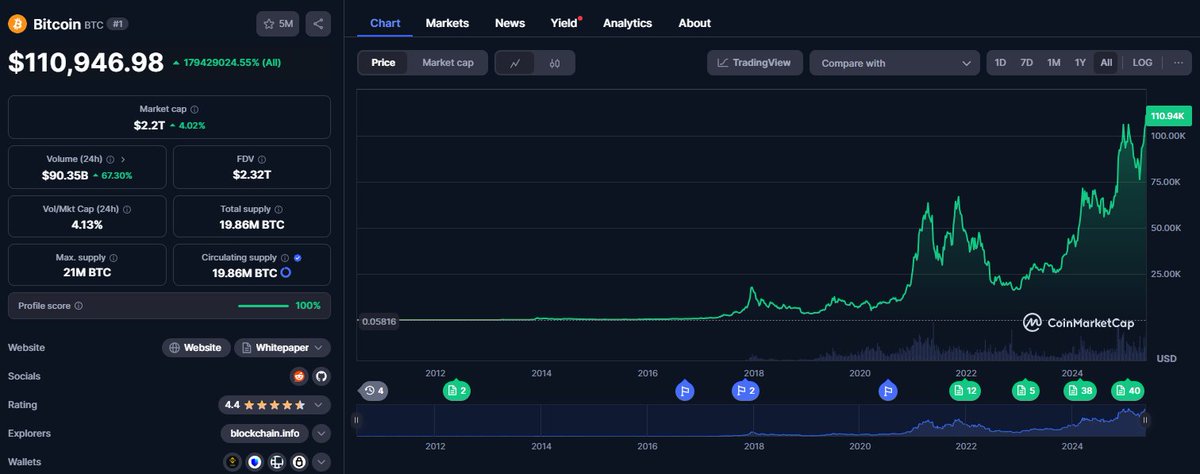Open the News tab
Screen dimensions: 1200x474
pyautogui.click(x=510, y=23)
